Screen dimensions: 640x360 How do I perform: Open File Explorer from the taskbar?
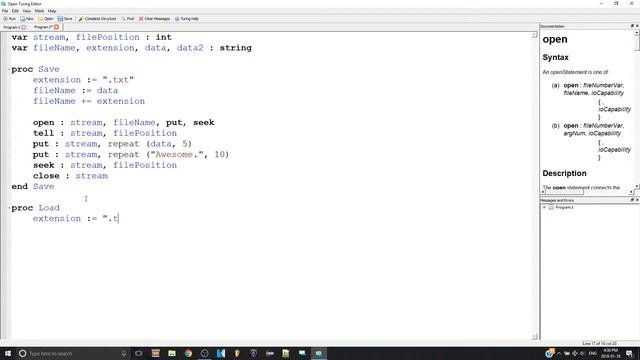[x=172, y=353]
